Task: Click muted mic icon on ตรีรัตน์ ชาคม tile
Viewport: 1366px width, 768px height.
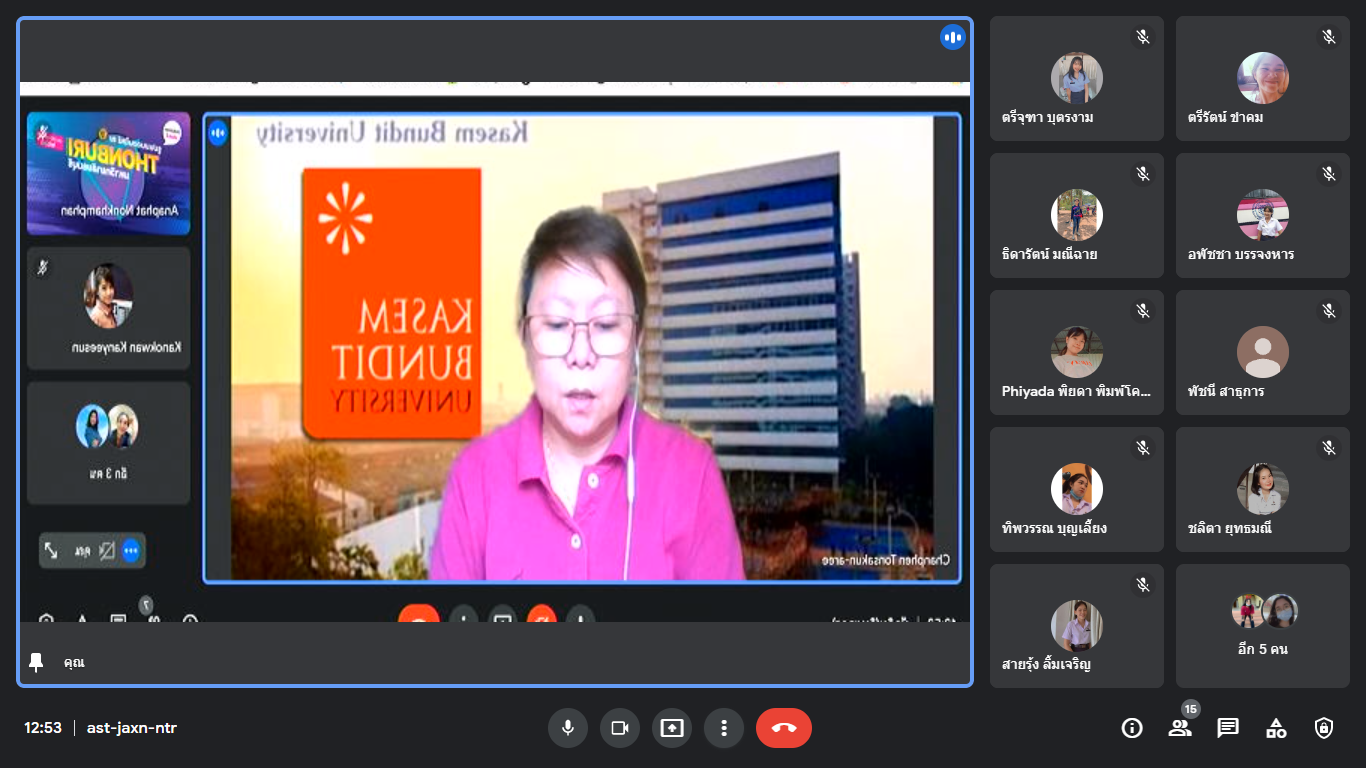Action: click(1329, 37)
